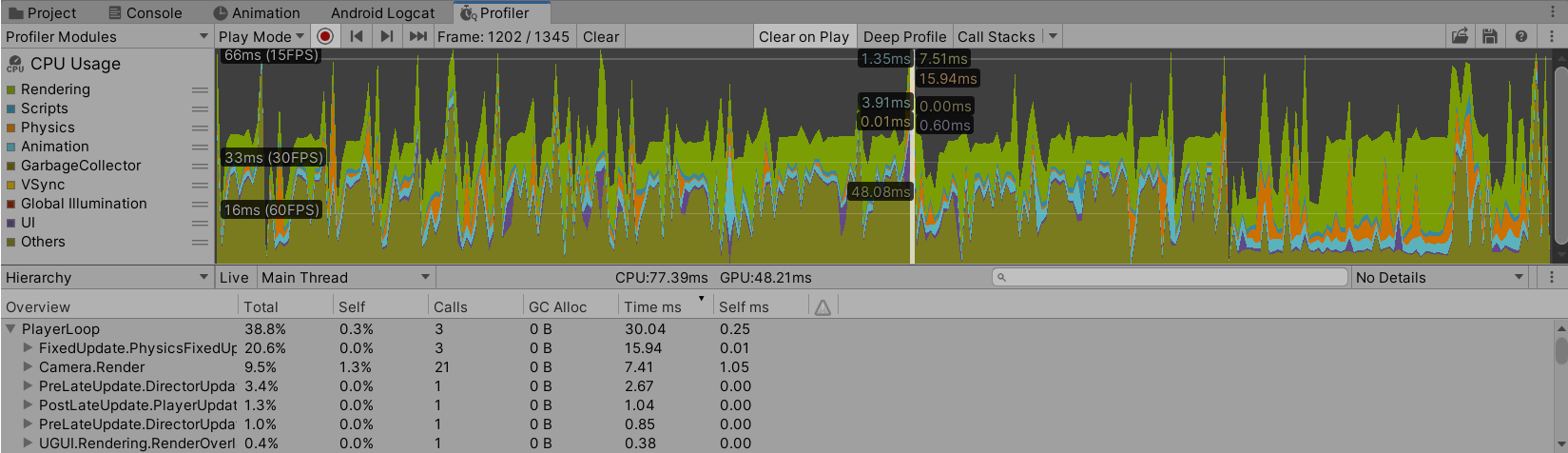Load profiler data from file icon
This screenshot has width=1568, height=453.
1460,36
